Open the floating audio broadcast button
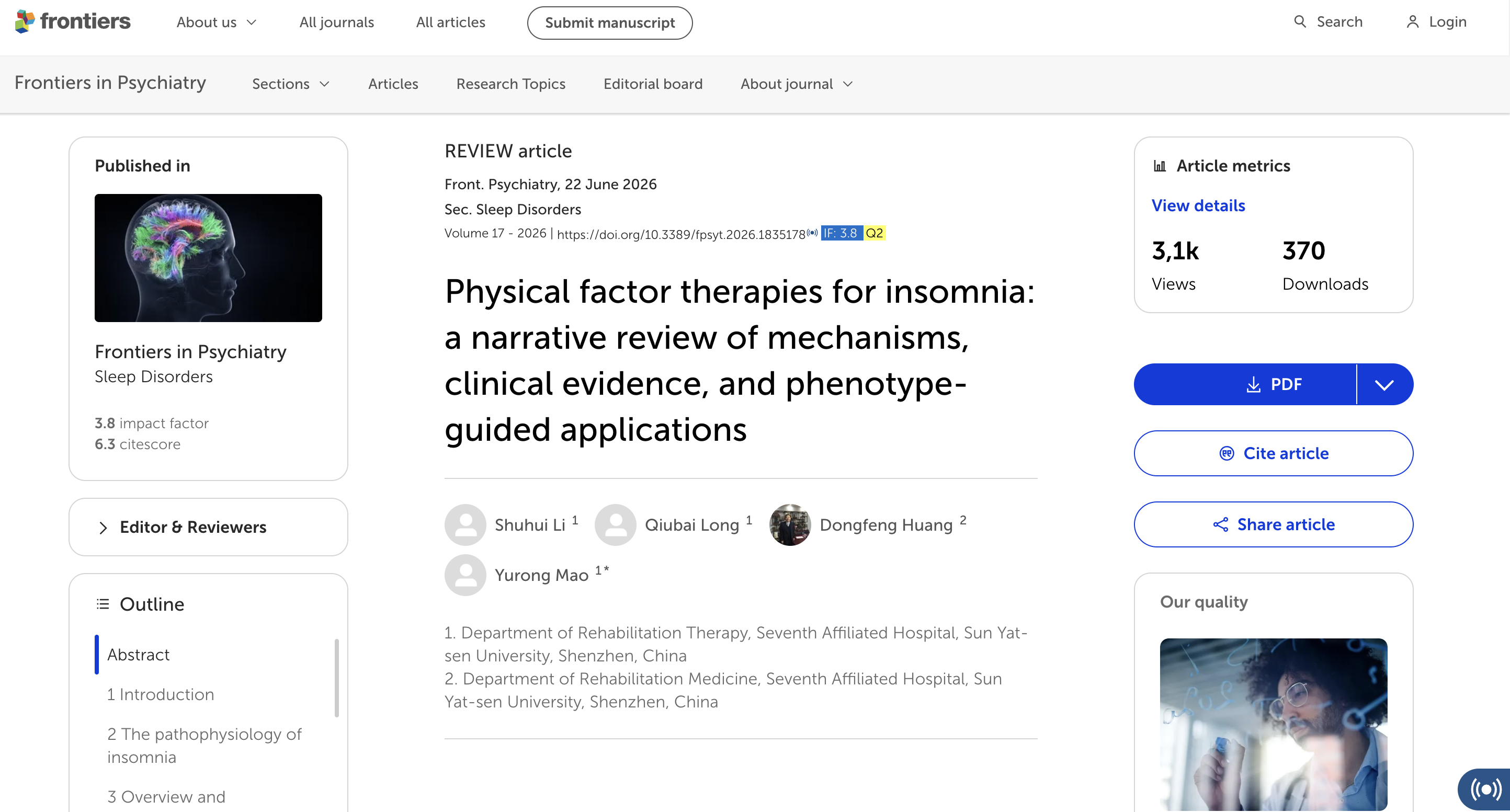The height and width of the screenshot is (812, 1510). (x=1484, y=789)
